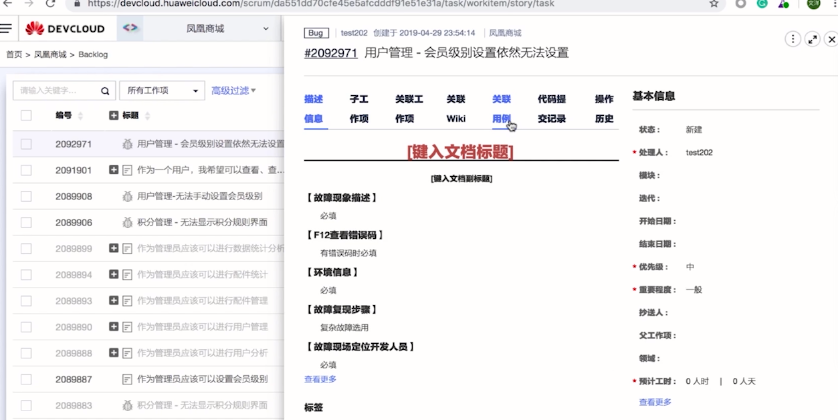This screenshot has width=838, height=420.
Task: Expand story 2089890 with its plus icon
Action: tap(113, 326)
